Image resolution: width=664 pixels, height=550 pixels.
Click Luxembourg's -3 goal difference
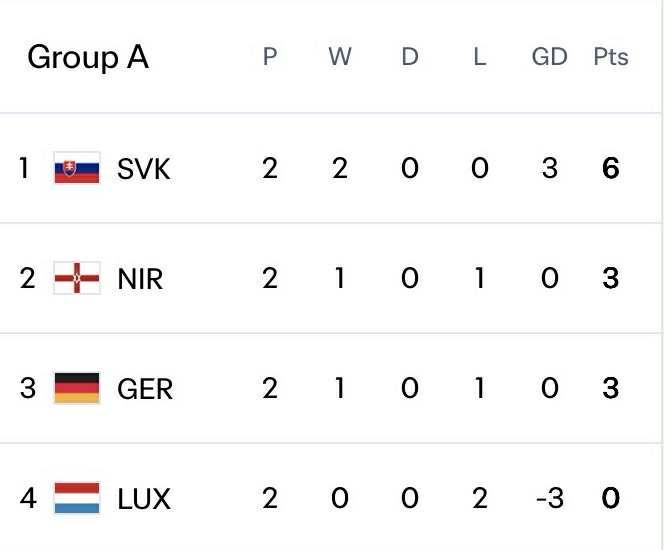(549, 498)
